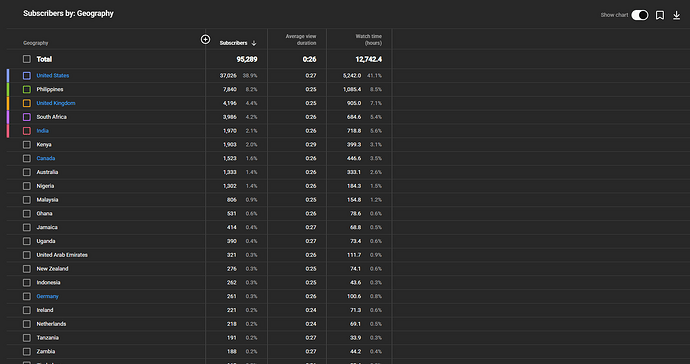Viewport: 690px width, 364px height.
Task: Click the Tanzania row name
Action: tap(48, 338)
